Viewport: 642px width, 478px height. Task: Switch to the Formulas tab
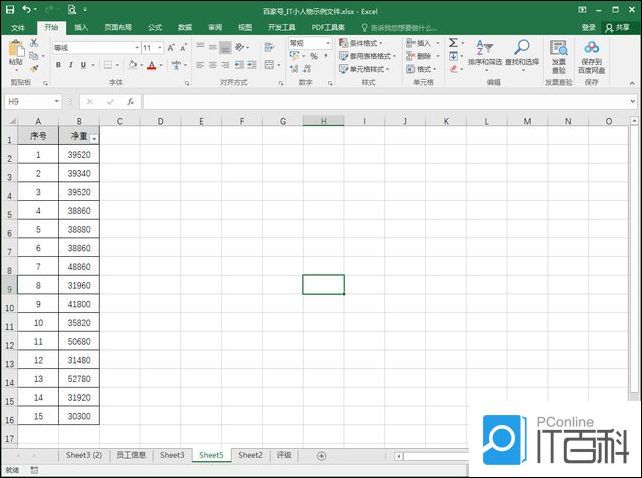155,27
